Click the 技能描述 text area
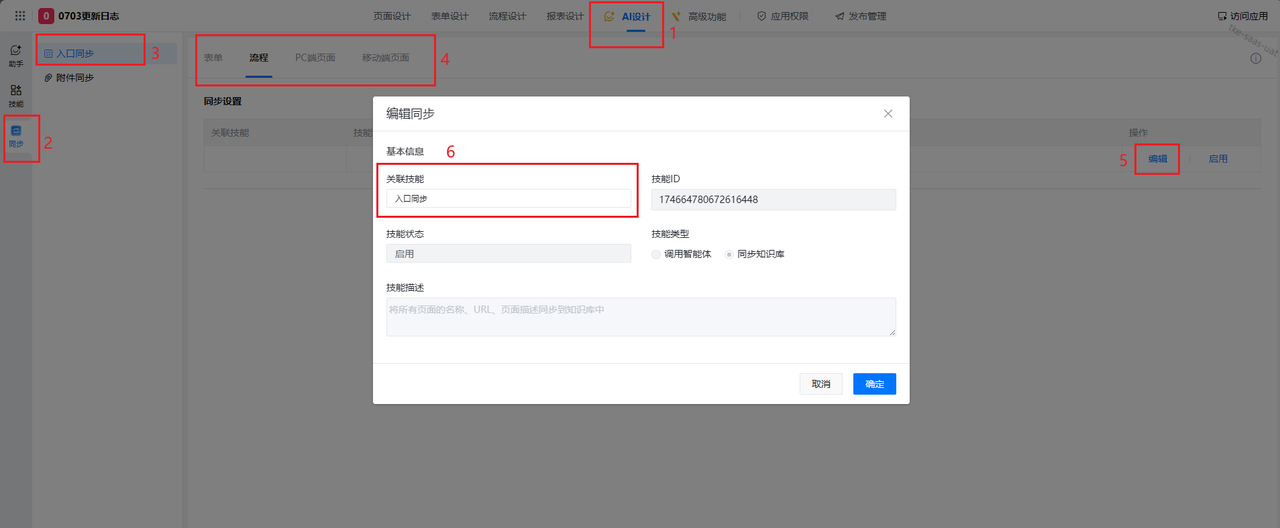The width and height of the screenshot is (1280, 528). [640, 316]
